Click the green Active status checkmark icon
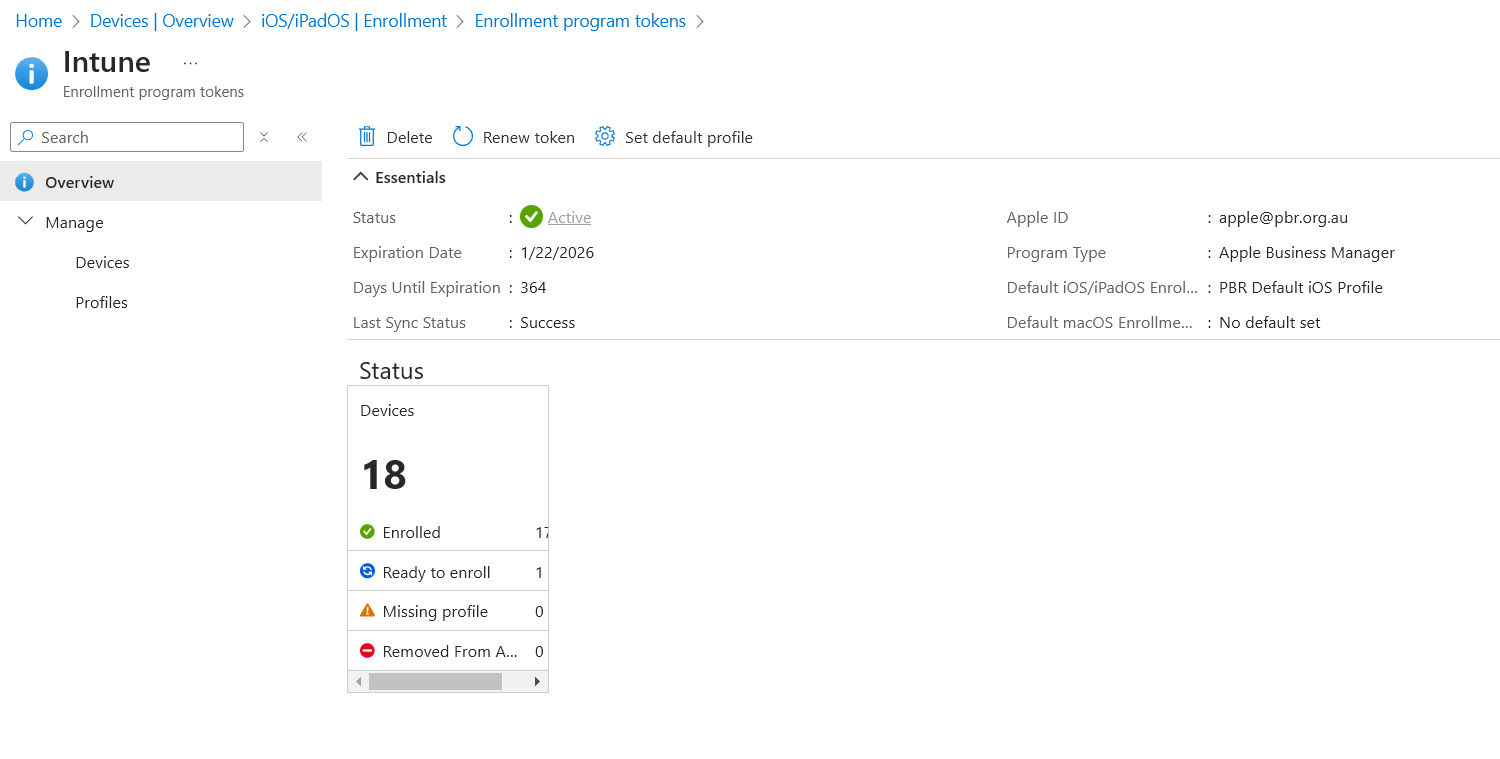The height and width of the screenshot is (759, 1500). (531, 217)
